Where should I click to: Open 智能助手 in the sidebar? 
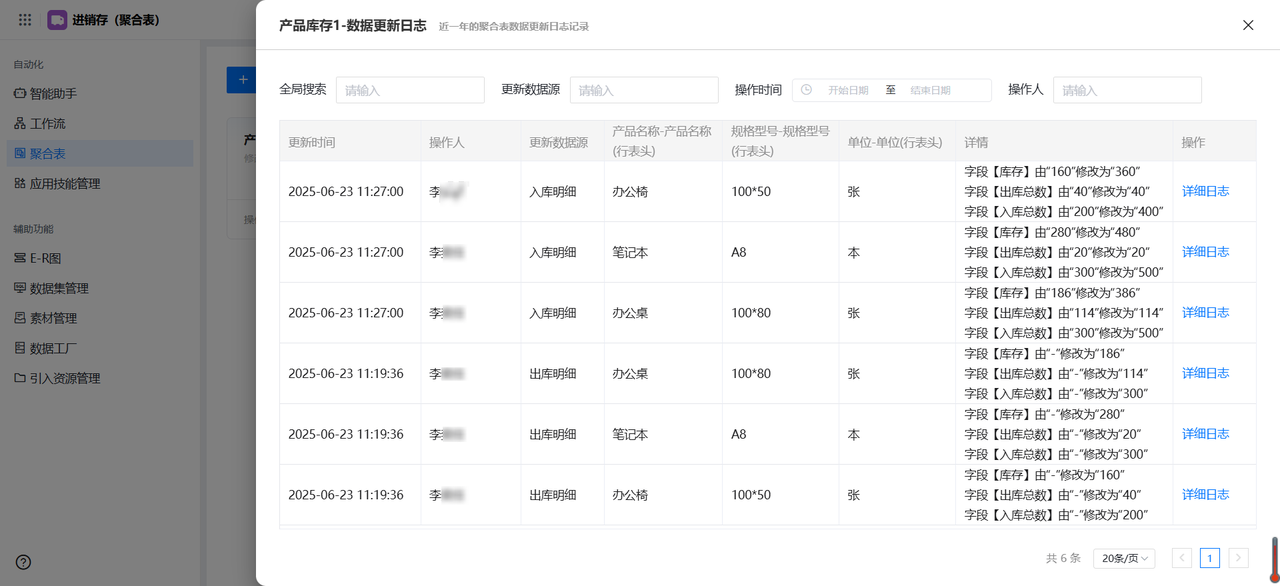[53, 94]
